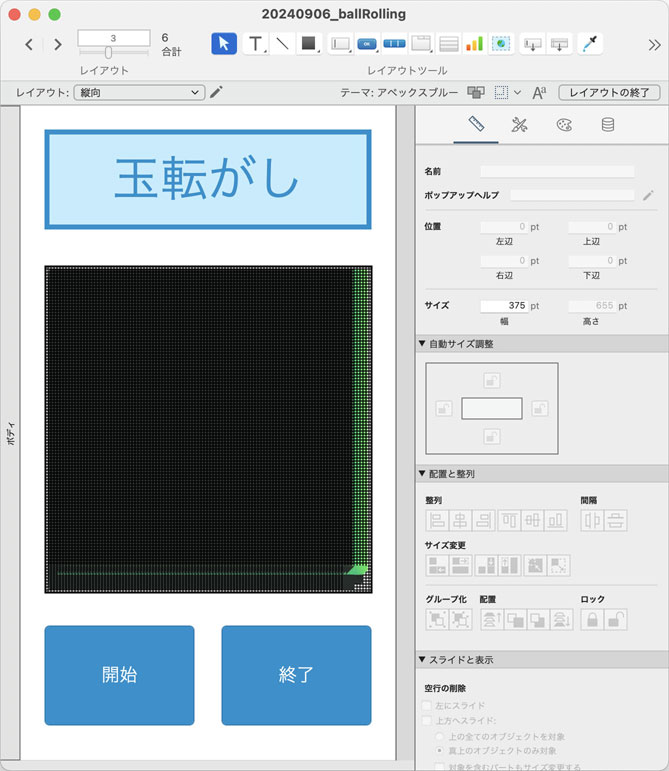Select the Web Viewer tool
The image size is (669, 771).
tap(501, 44)
